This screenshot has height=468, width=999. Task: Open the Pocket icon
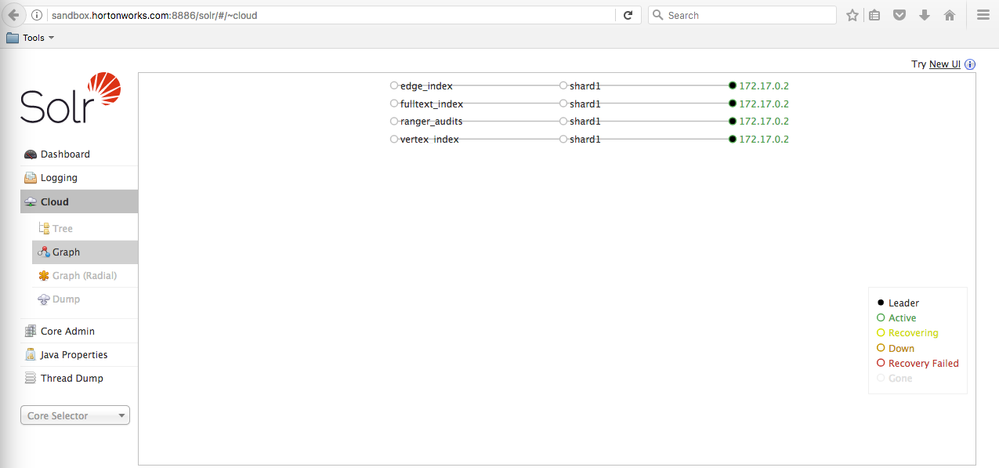[x=899, y=15]
